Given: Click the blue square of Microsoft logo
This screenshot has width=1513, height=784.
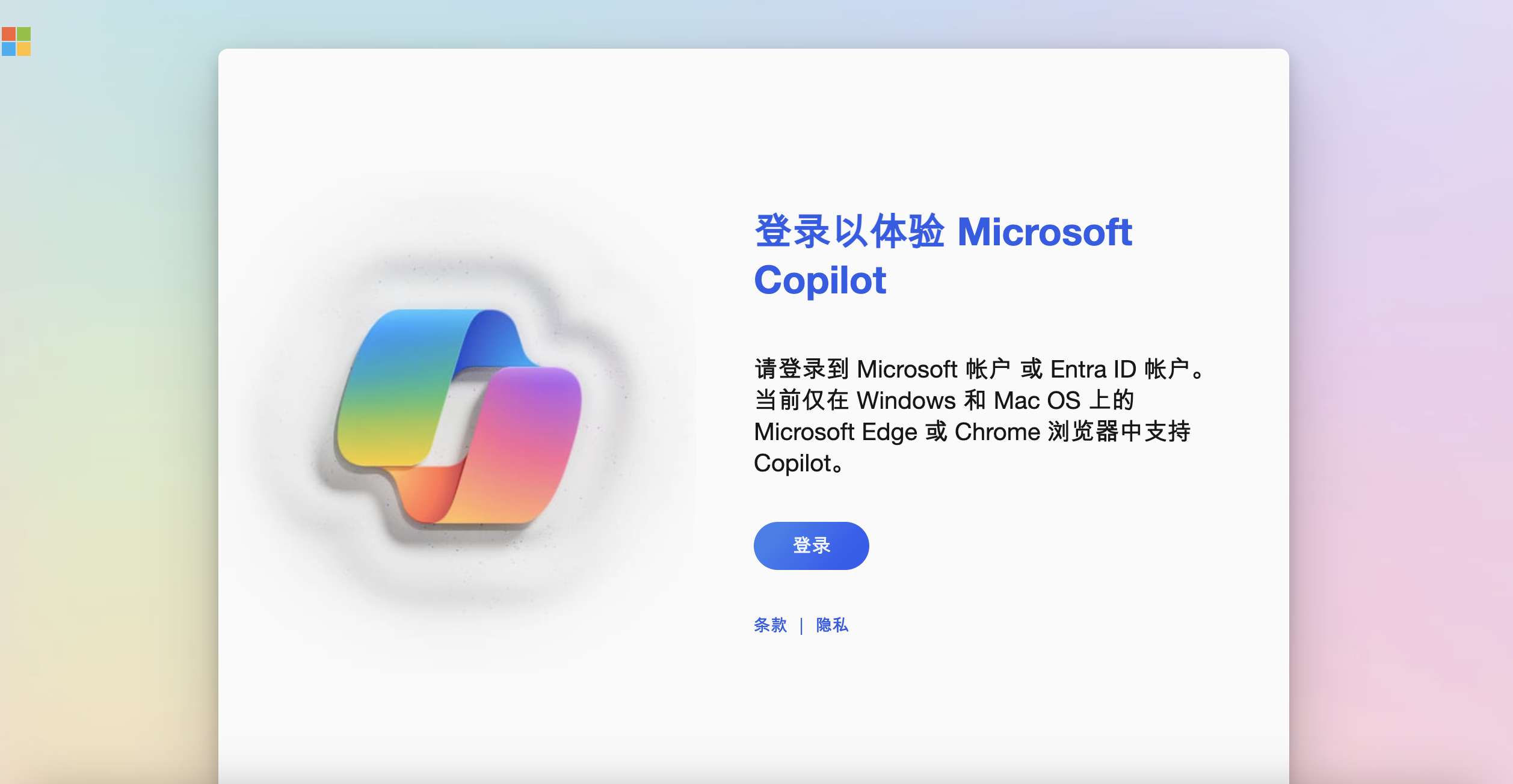Looking at the screenshot, I should click(x=8, y=49).
